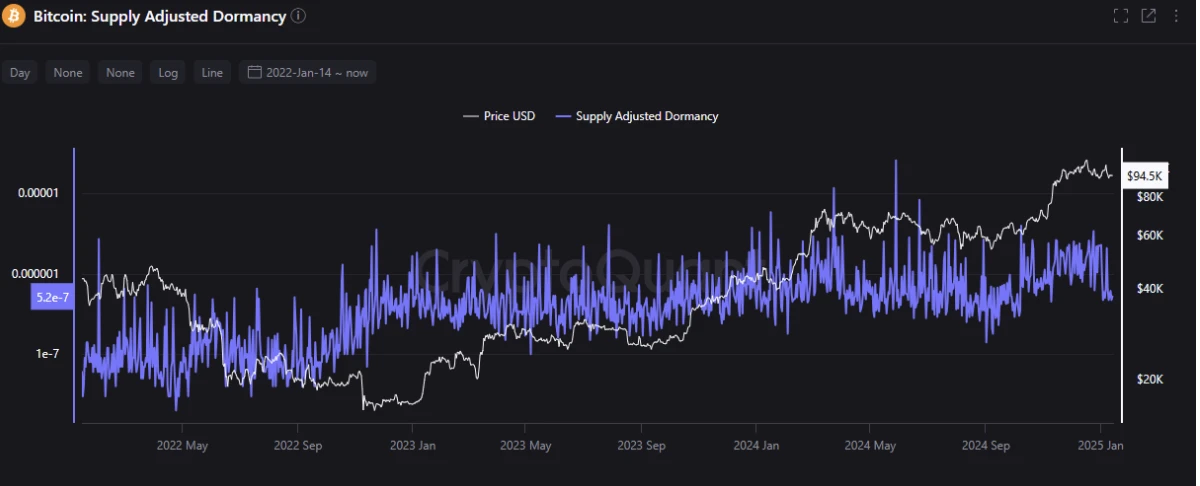This screenshot has width=1200, height=486.
Task: Click the 2024 May x-axis label
Action: 869,445
